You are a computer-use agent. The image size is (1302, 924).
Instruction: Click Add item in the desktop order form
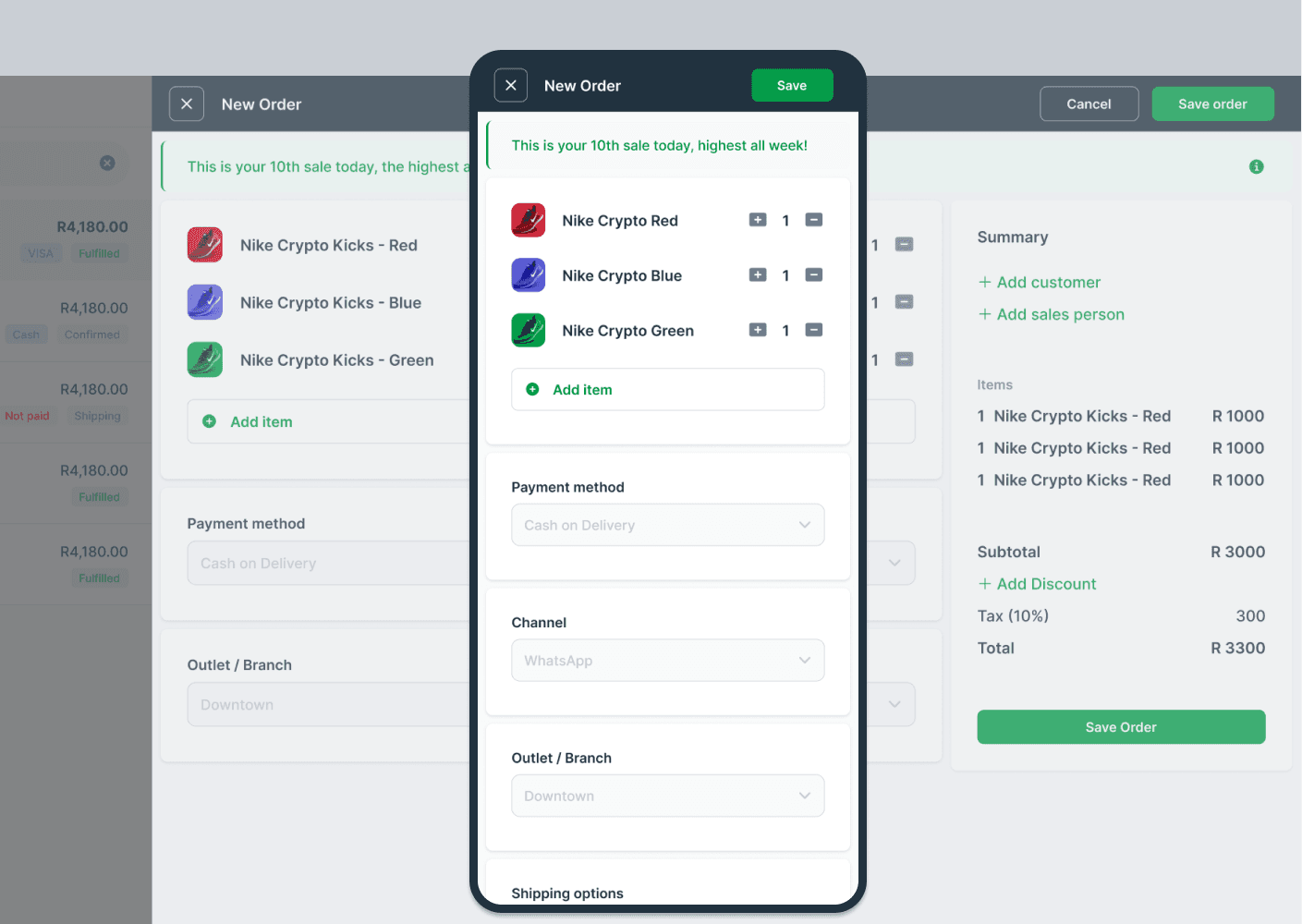pyautogui.click(x=328, y=421)
